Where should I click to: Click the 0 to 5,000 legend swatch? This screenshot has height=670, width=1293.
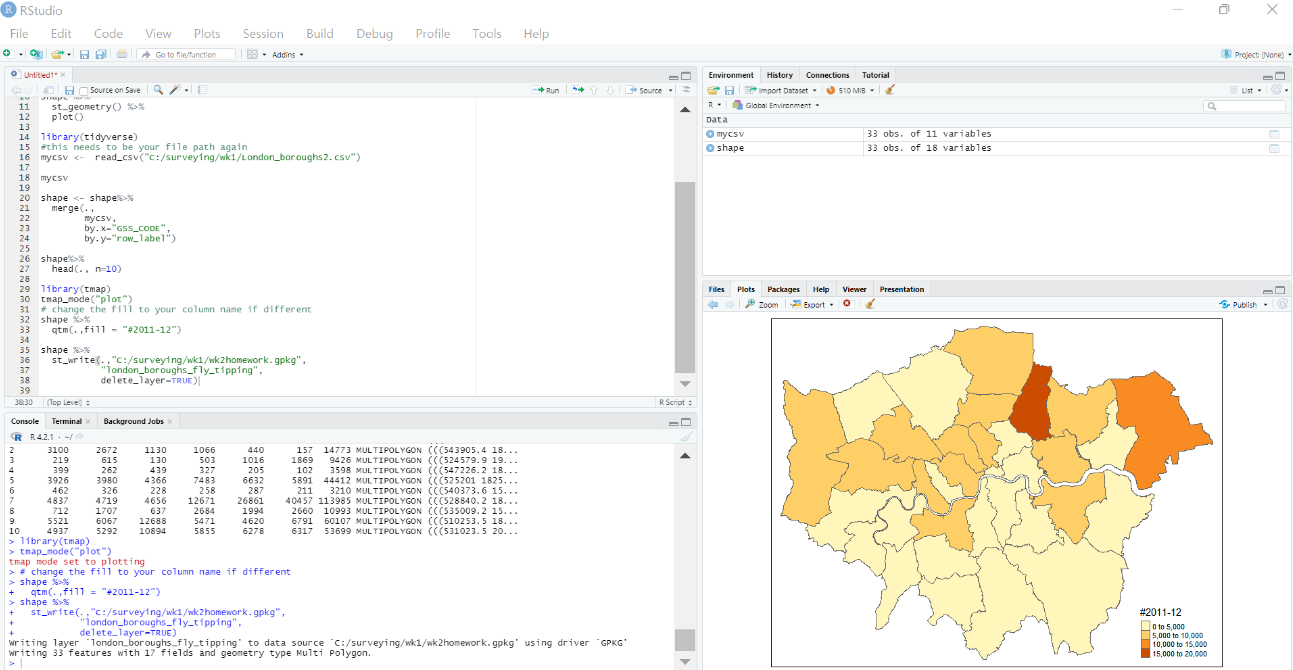(1147, 626)
